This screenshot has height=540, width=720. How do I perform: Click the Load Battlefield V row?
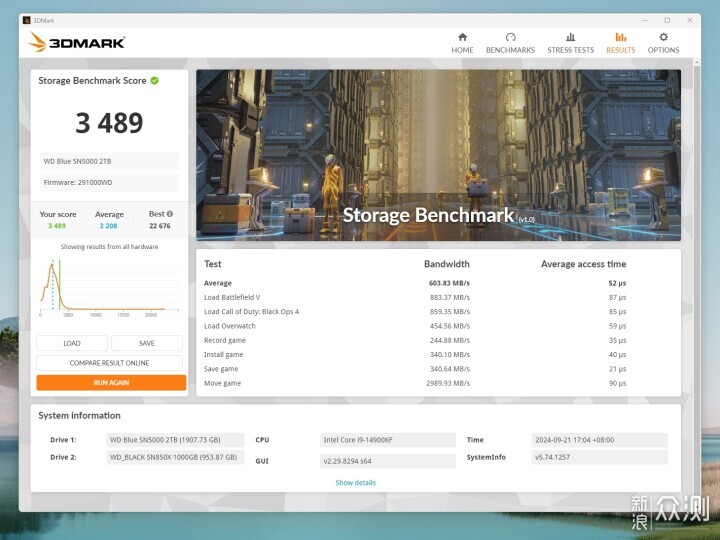415,298
